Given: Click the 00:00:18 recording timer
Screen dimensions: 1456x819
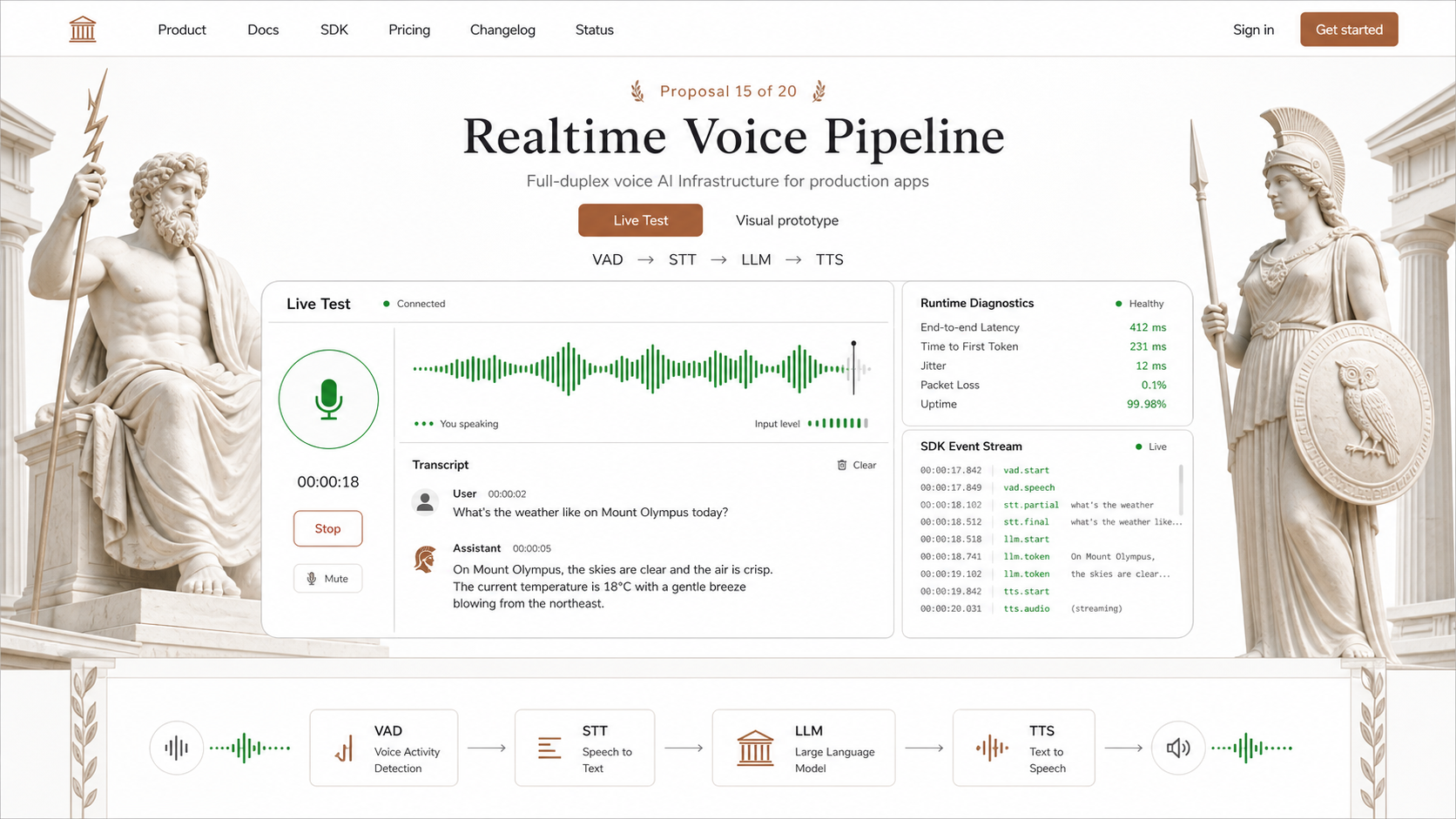Looking at the screenshot, I should [x=328, y=481].
